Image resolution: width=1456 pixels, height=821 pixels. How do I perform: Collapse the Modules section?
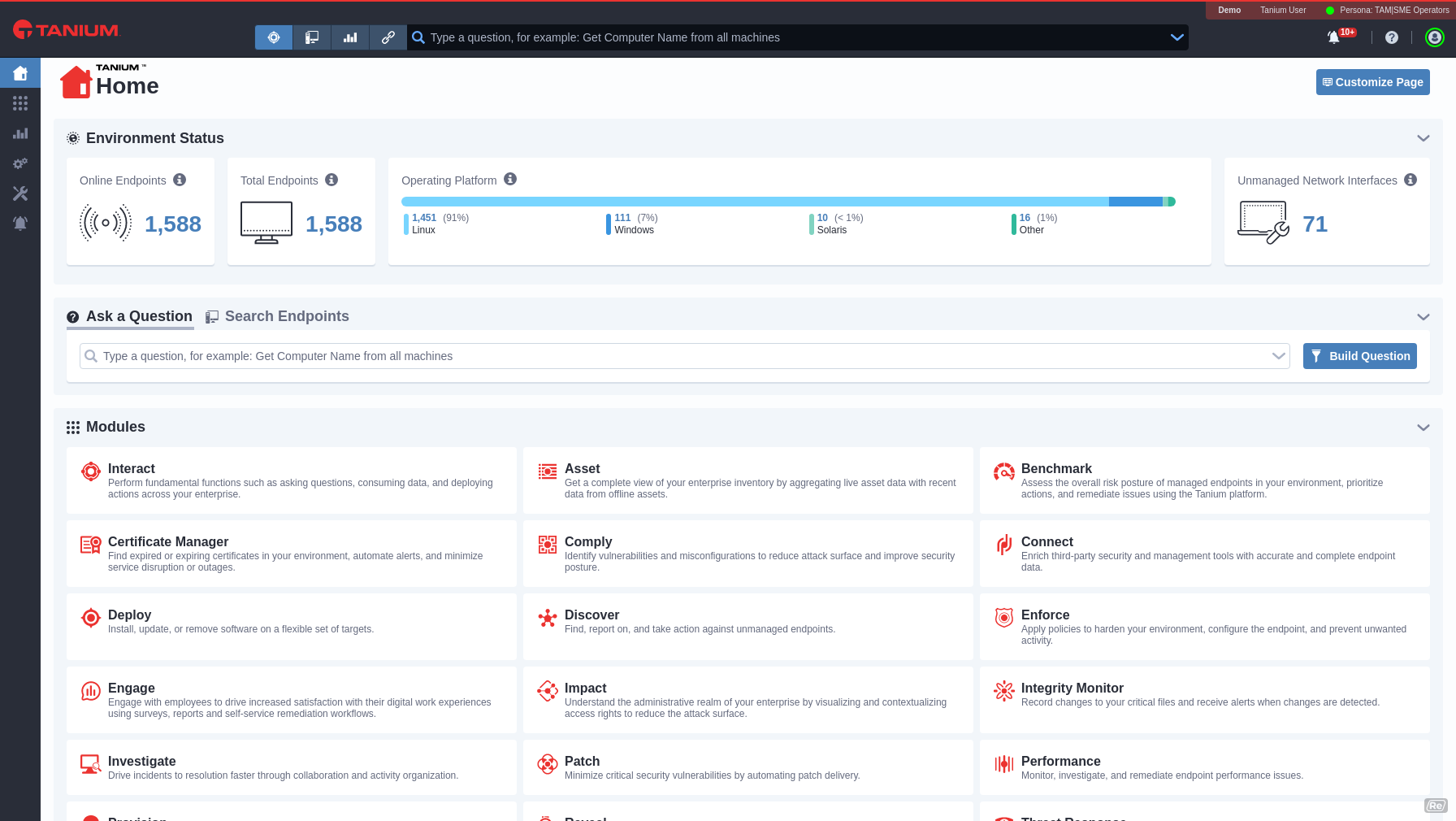point(1423,428)
